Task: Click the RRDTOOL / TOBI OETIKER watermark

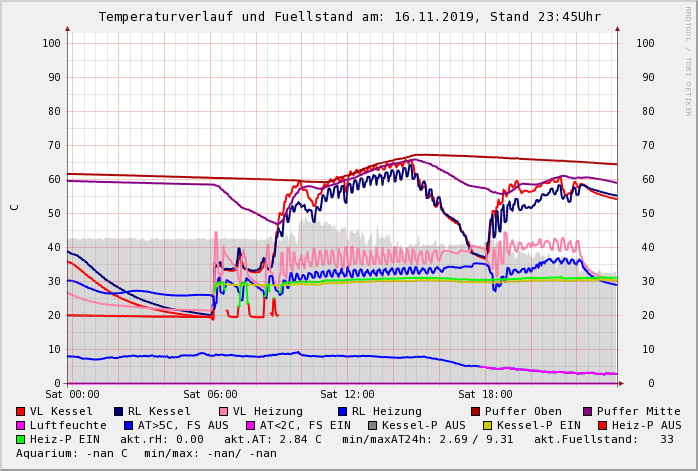Action: pos(688,60)
